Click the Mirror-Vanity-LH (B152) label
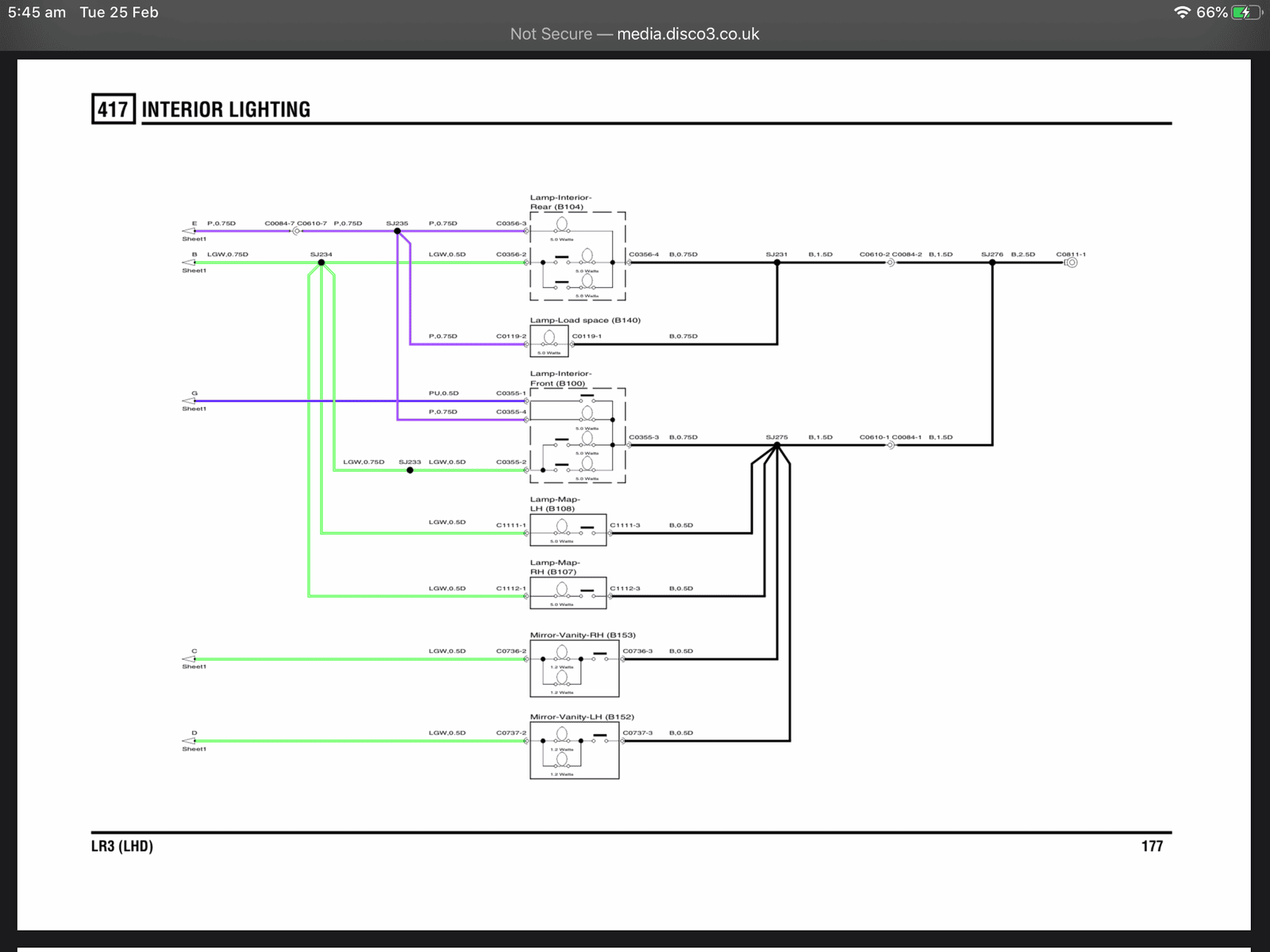Image resolution: width=1270 pixels, height=952 pixels. tap(582, 717)
